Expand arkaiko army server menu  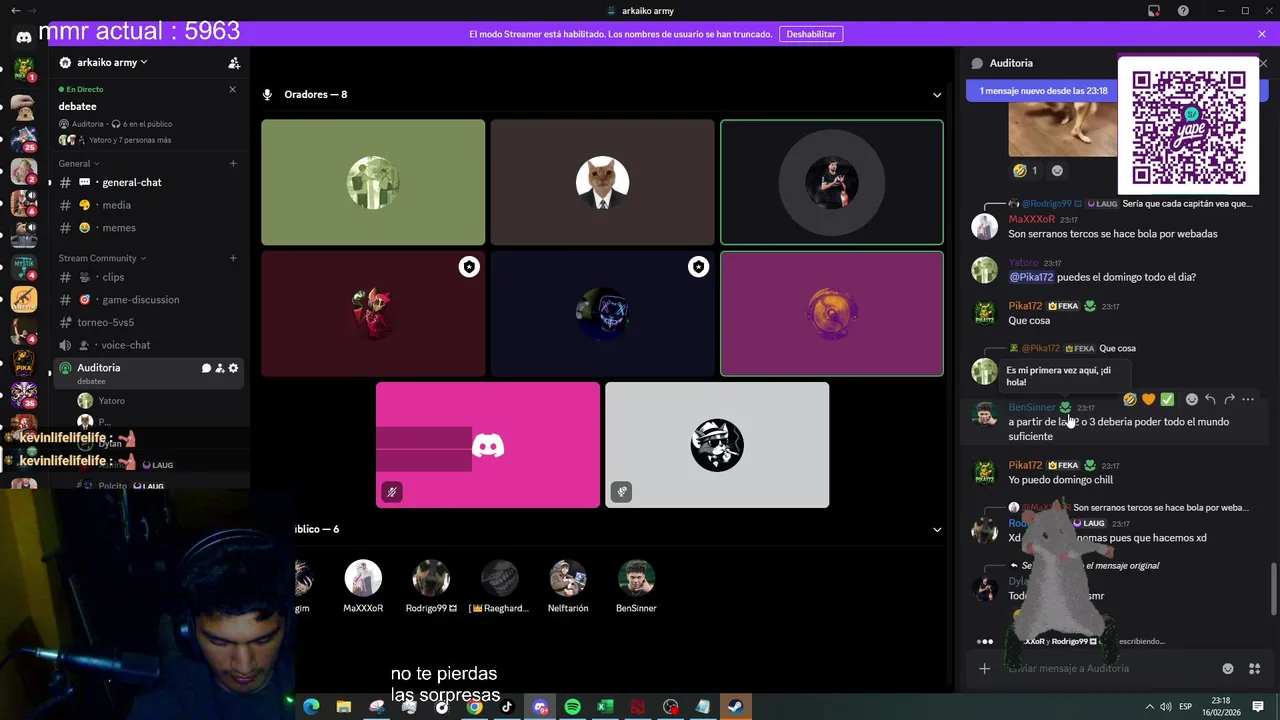click(x=112, y=63)
